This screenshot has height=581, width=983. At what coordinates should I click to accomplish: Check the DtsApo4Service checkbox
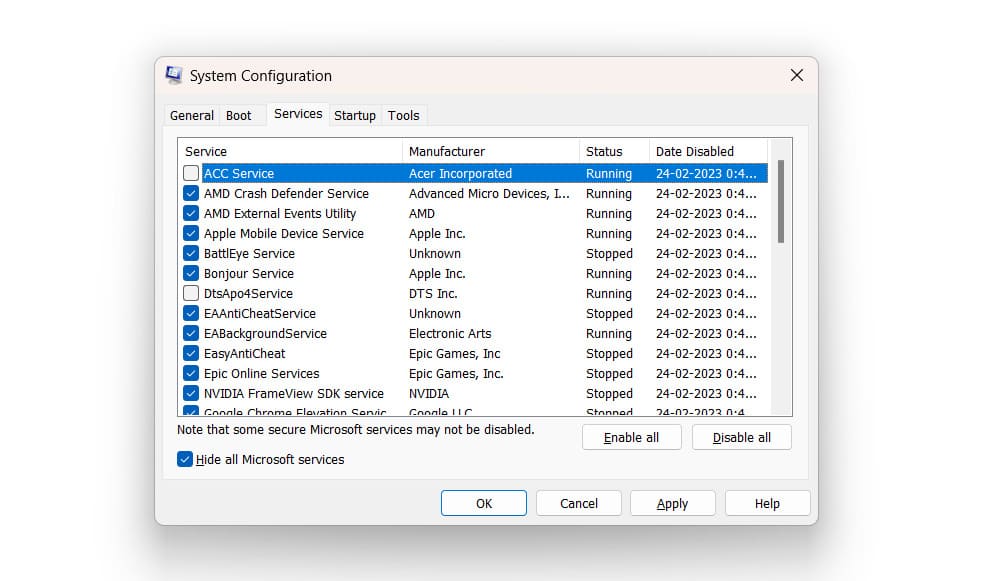click(191, 293)
